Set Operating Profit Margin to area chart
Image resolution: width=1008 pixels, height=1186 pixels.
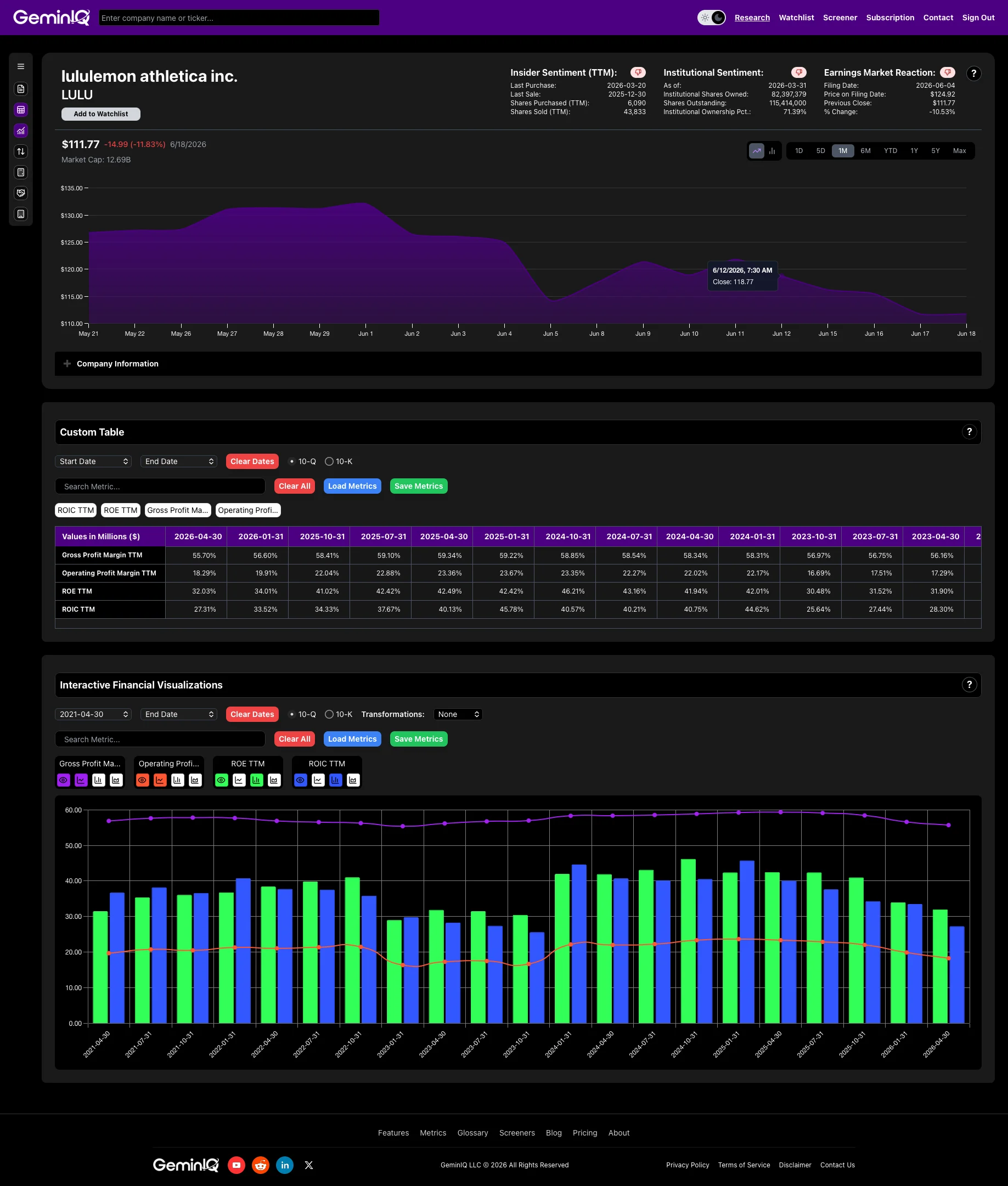(x=195, y=780)
